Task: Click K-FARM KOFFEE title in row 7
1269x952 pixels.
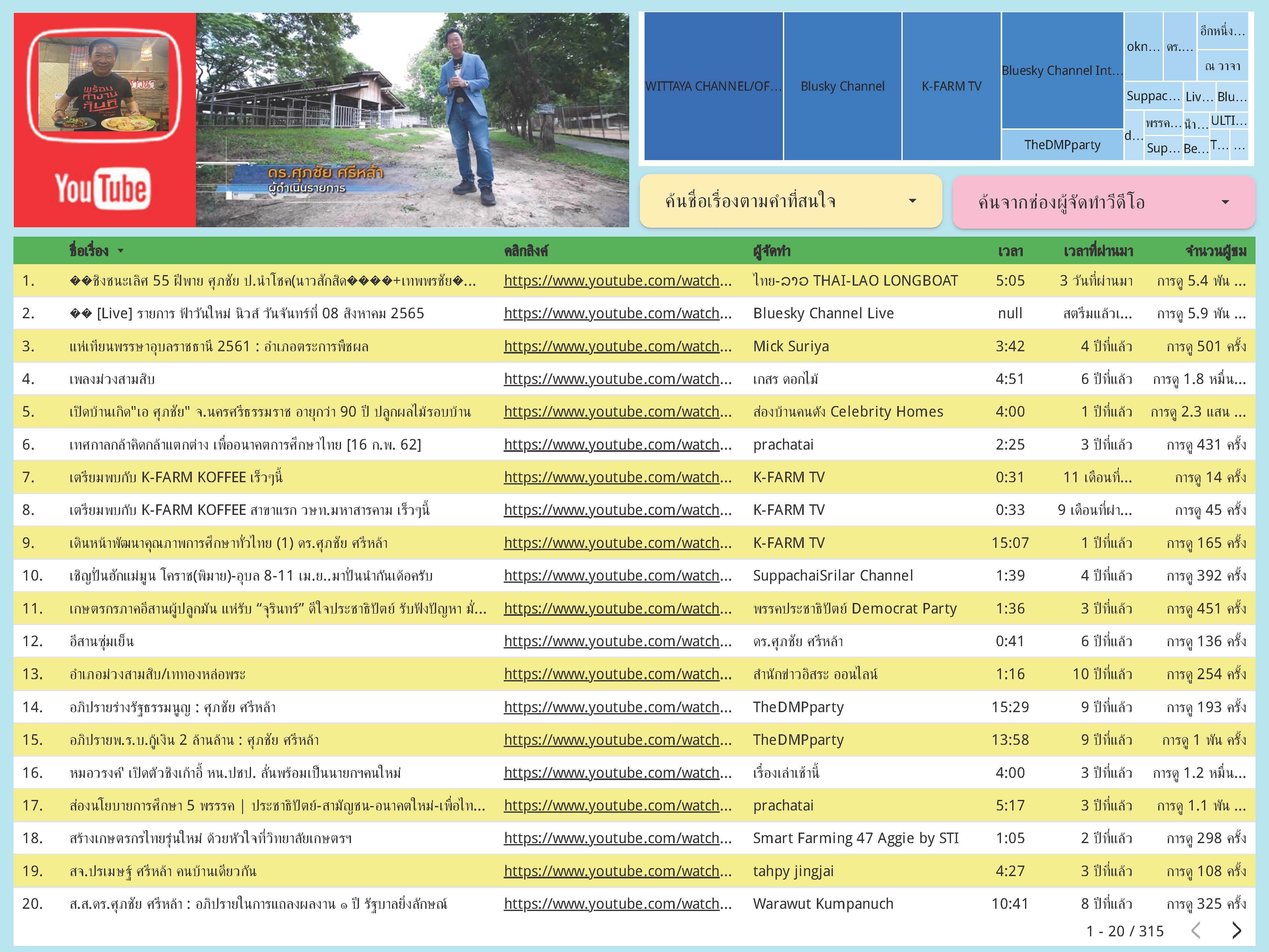Action: pyautogui.click(x=176, y=477)
